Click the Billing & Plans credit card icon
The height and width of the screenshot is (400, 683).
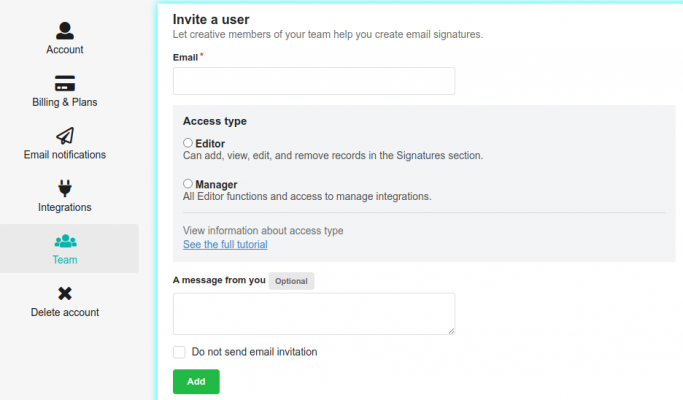65,83
